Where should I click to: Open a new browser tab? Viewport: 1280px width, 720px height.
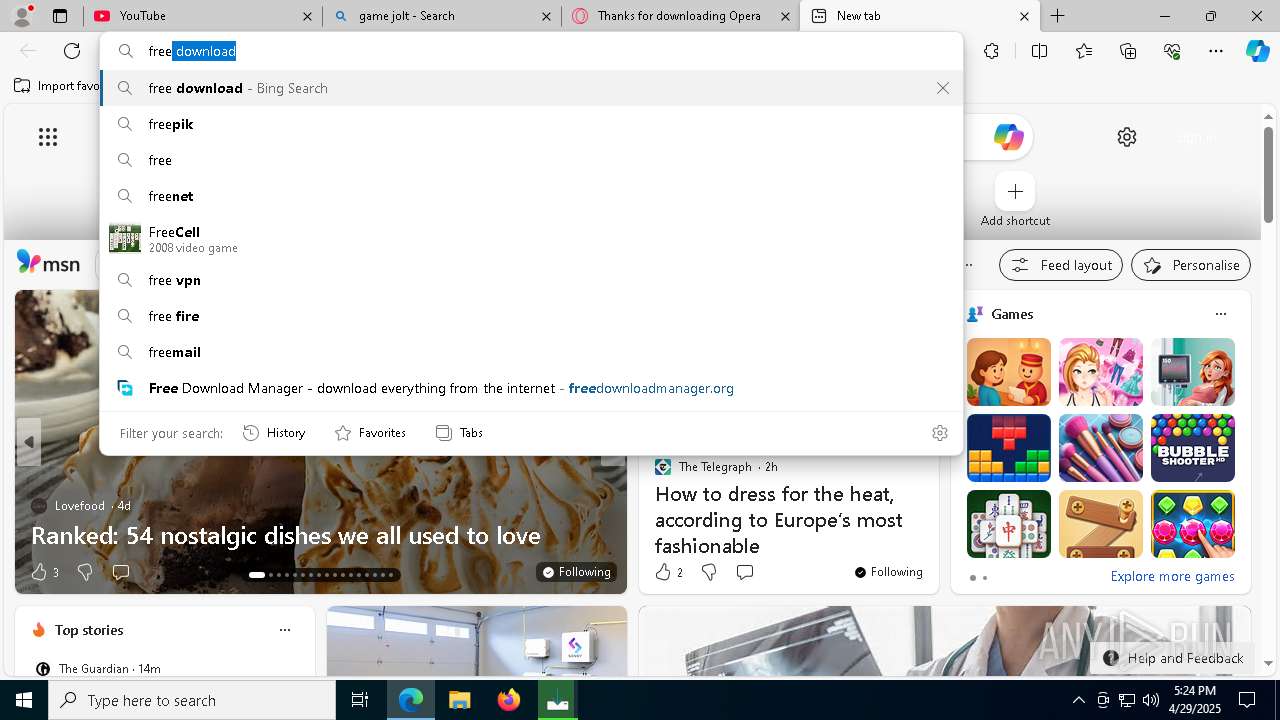(x=1057, y=16)
